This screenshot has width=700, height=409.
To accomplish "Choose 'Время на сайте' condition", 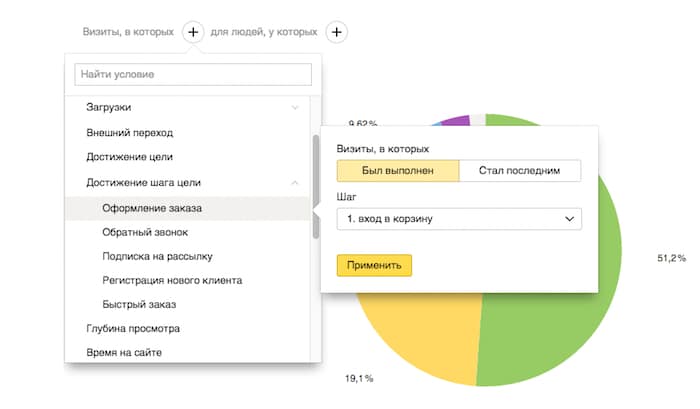I will [x=124, y=352].
